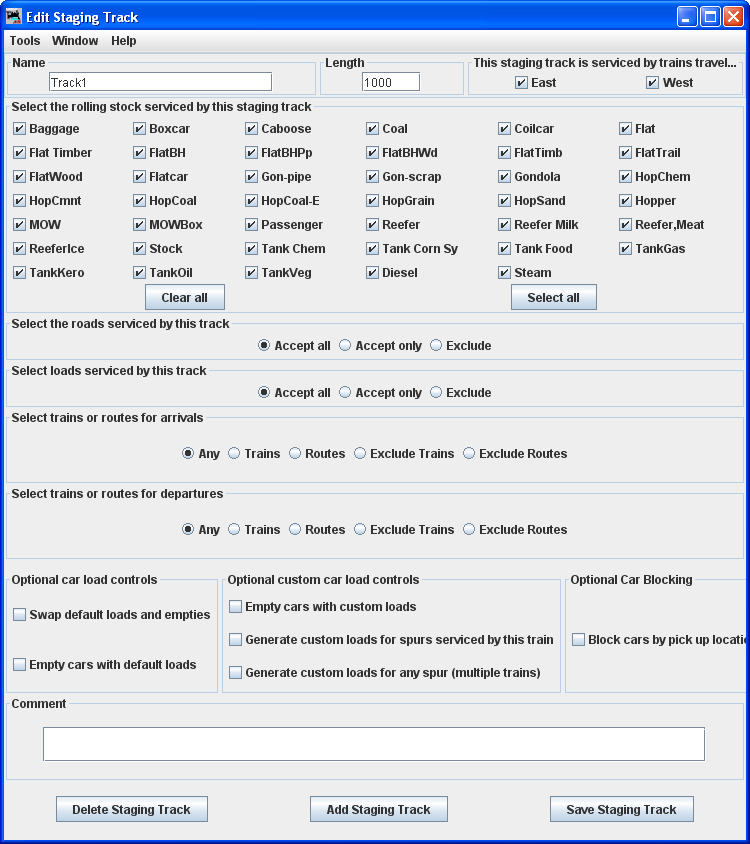
Task: Pick Exclude Routes for departures
Action: (x=469, y=530)
